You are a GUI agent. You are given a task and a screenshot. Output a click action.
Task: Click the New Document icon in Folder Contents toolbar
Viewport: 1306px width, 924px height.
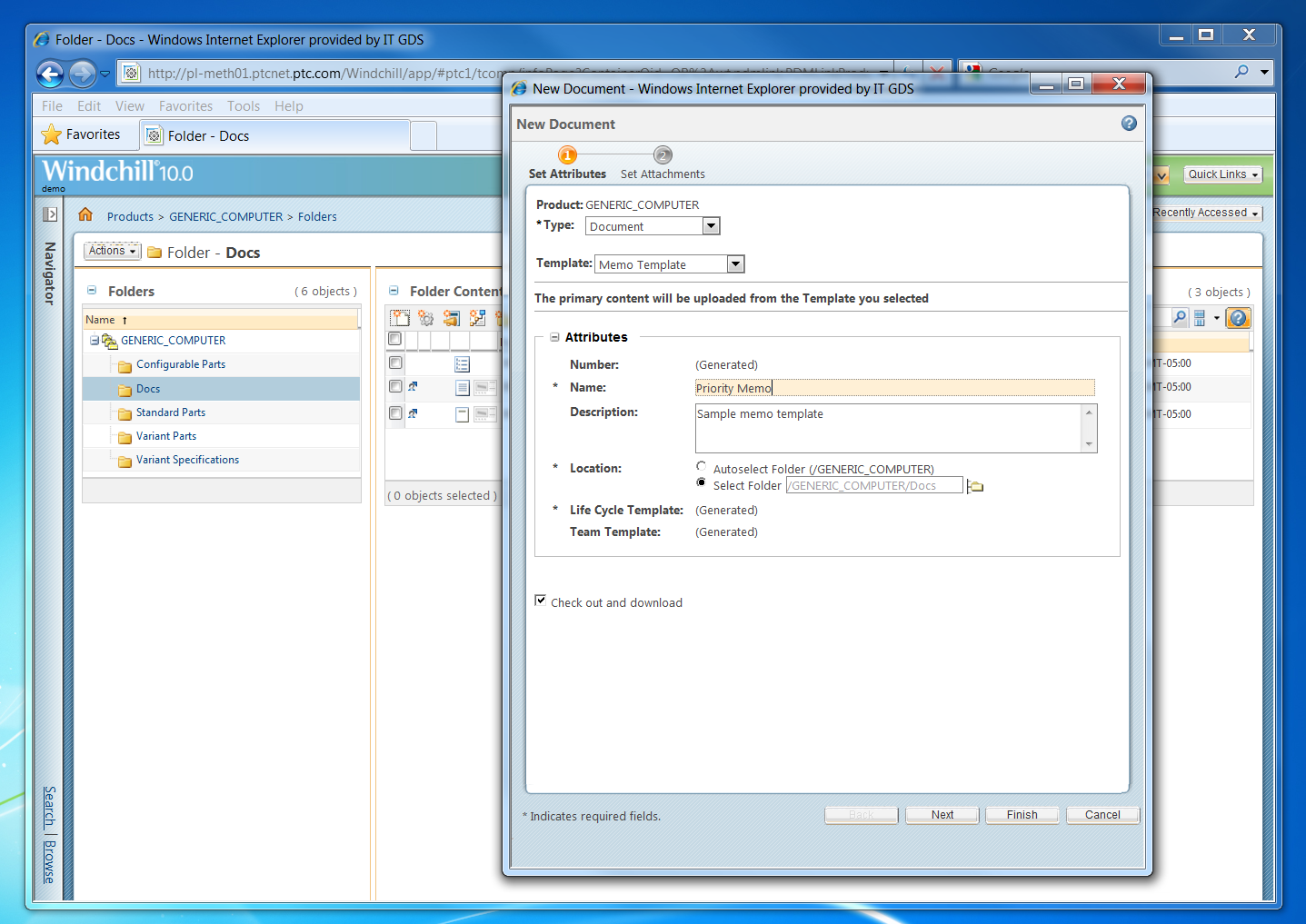click(x=400, y=317)
